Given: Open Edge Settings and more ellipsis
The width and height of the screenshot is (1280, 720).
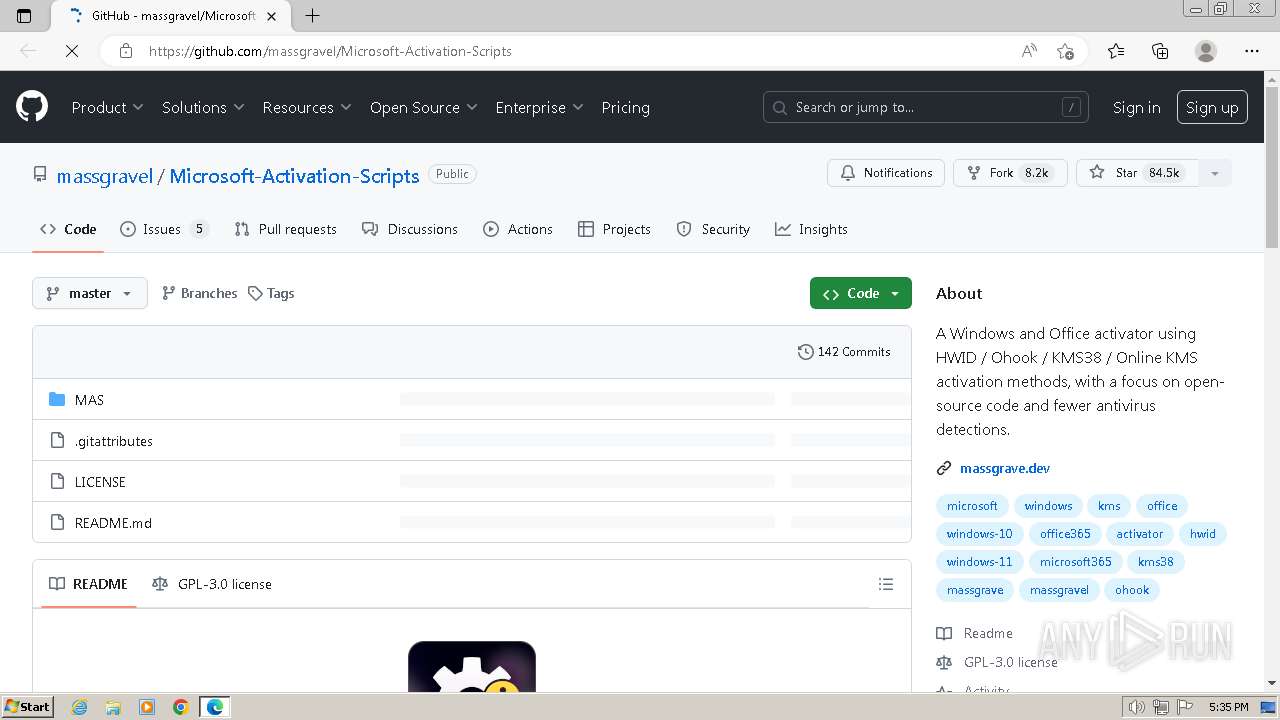Looking at the screenshot, I should [x=1252, y=51].
